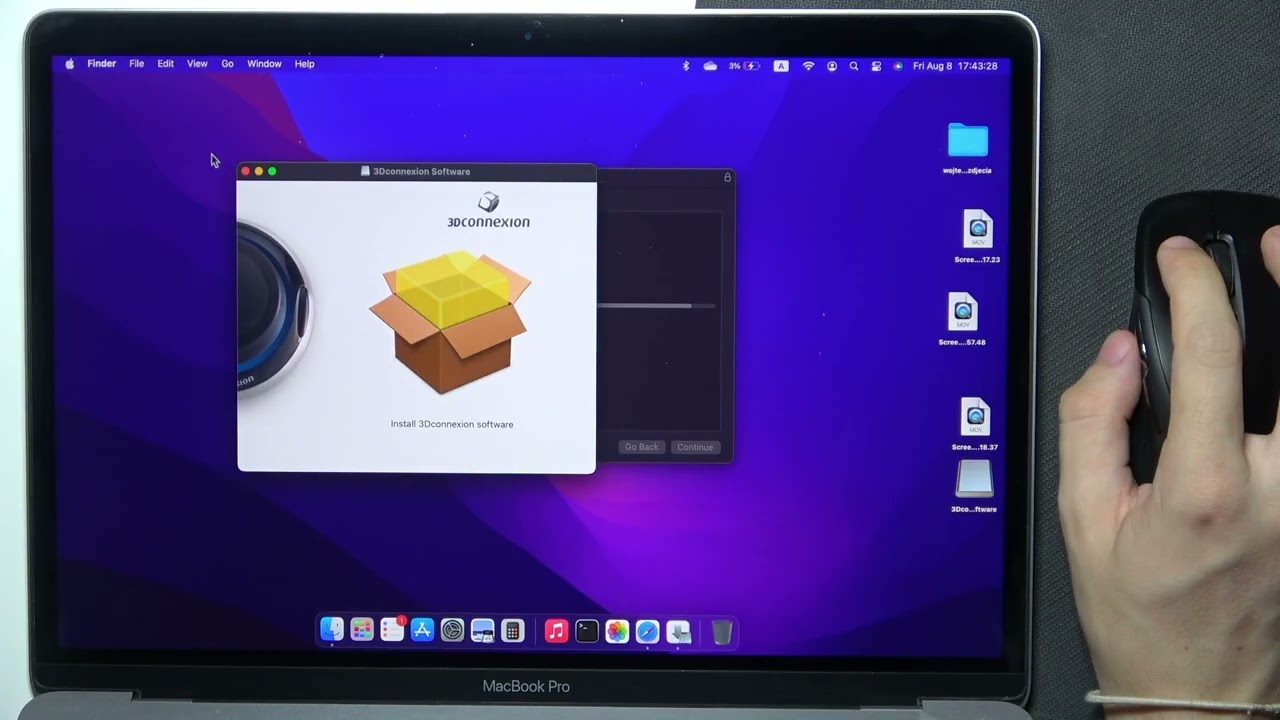This screenshot has height=720, width=1280.
Task: Open the Wi-Fi menu
Action: 808,66
